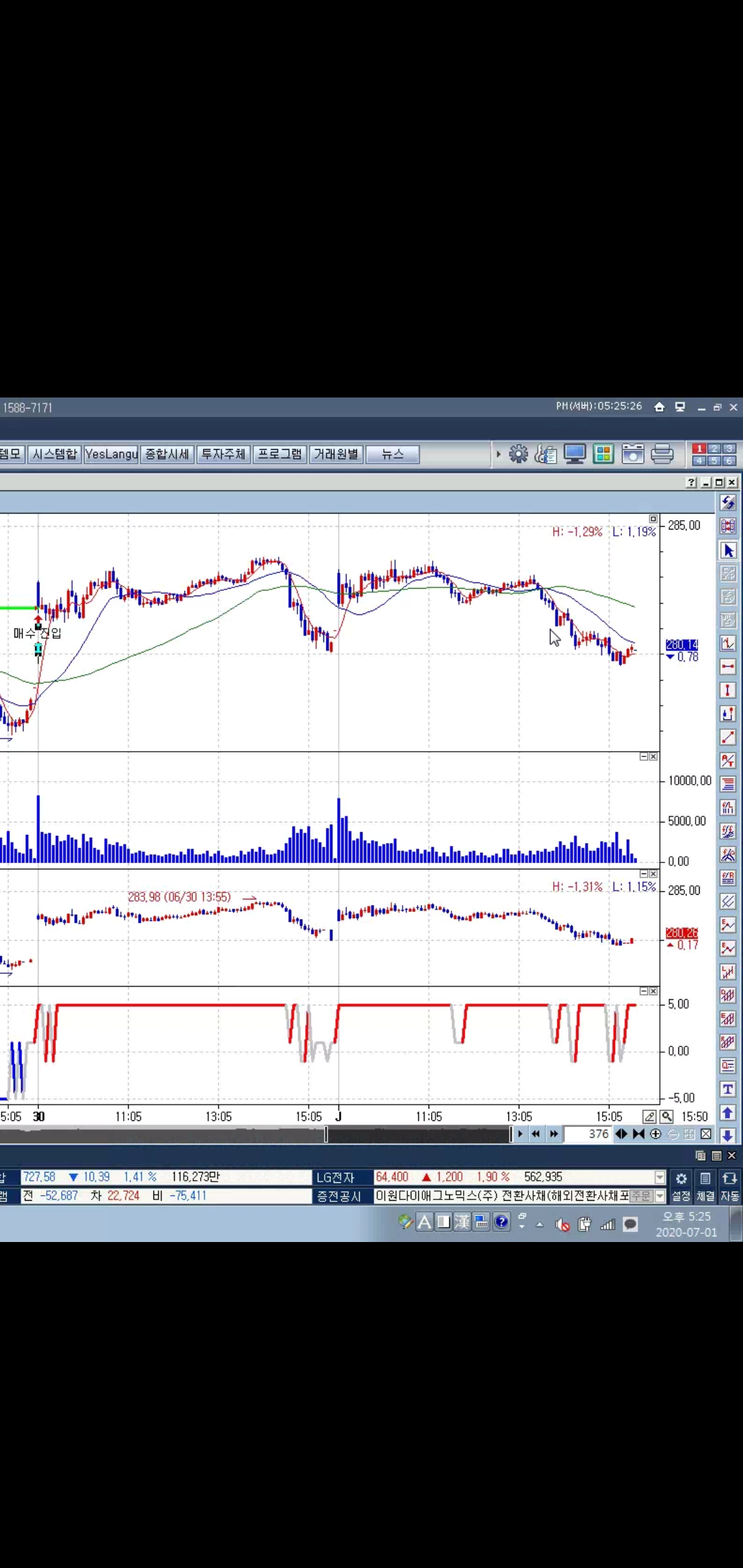Open the 투자주체 tab

224,455
